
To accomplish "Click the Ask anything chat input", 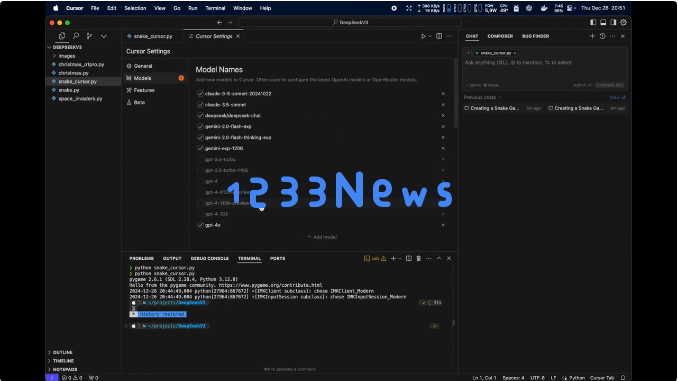I will (x=544, y=63).
